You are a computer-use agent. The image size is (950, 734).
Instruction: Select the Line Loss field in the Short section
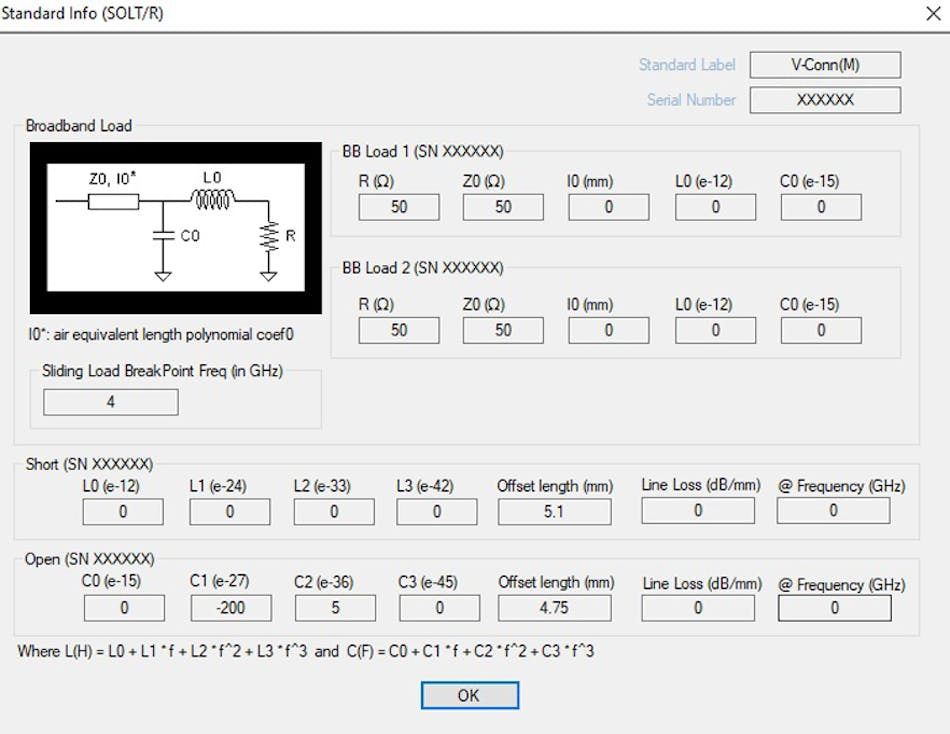tap(698, 511)
